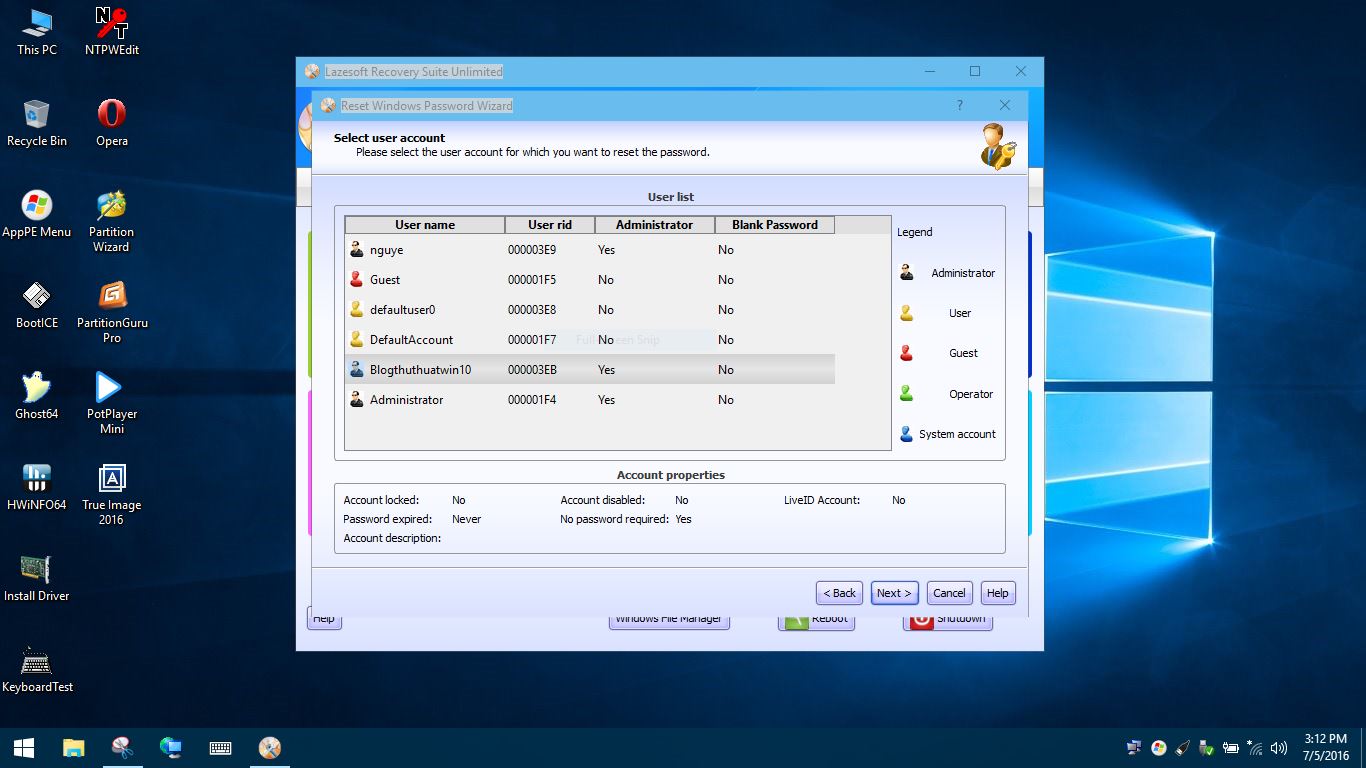Open This PC desktop icon
This screenshot has width=1366, height=768.
click(x=37, y=31)
